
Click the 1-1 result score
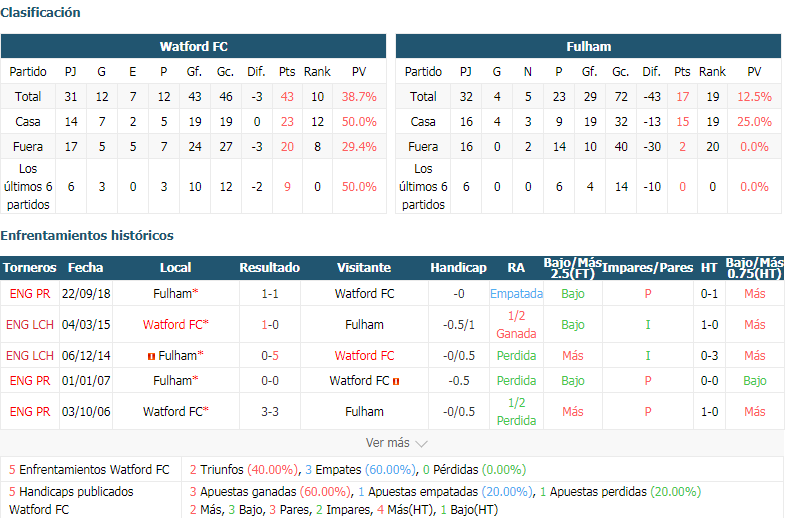[x=270, y=293]
